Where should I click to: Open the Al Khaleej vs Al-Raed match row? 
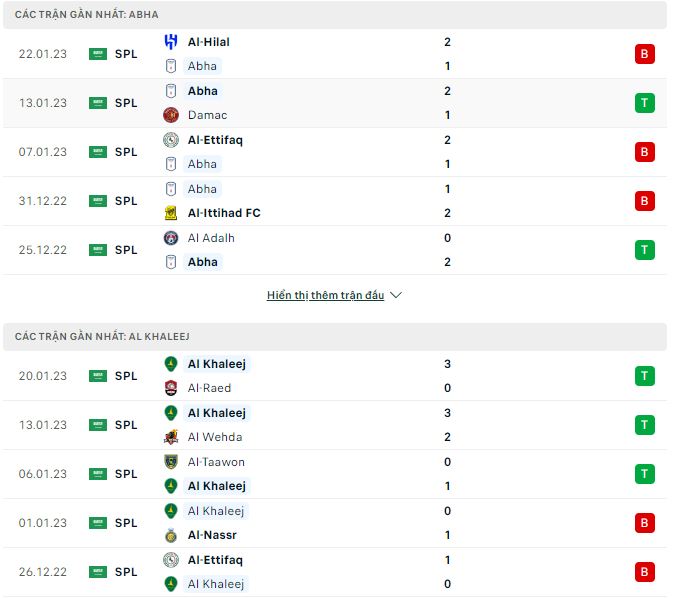click(x=330, y=376)
